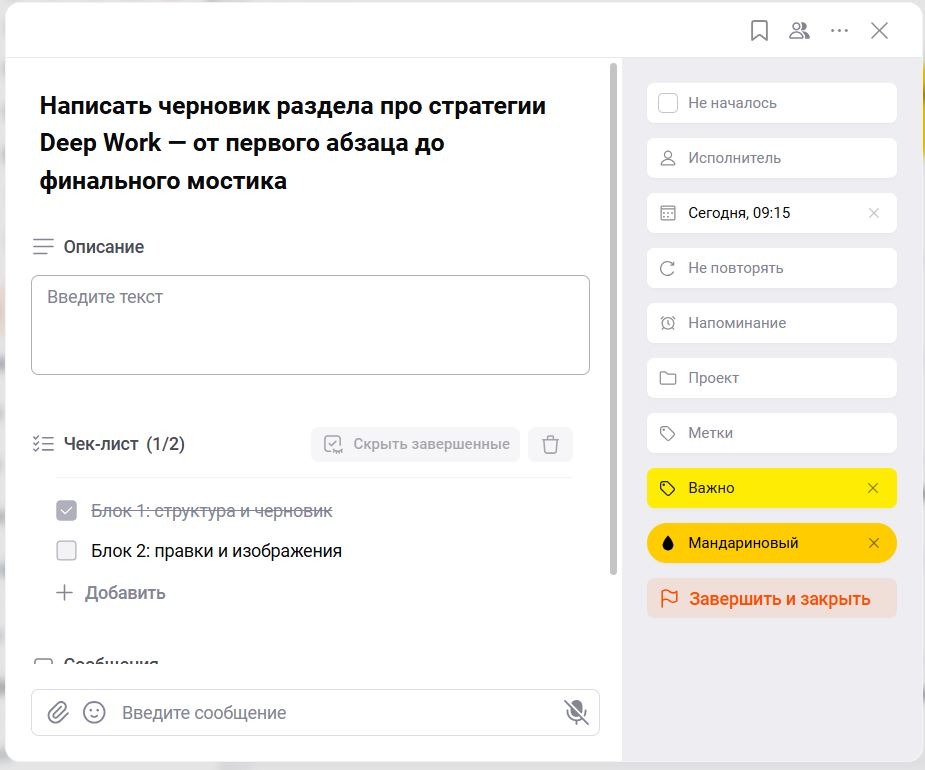The width and height of the screenshot is (925, 770).
Task: Close the task window with the X
Action: (879, 31)
